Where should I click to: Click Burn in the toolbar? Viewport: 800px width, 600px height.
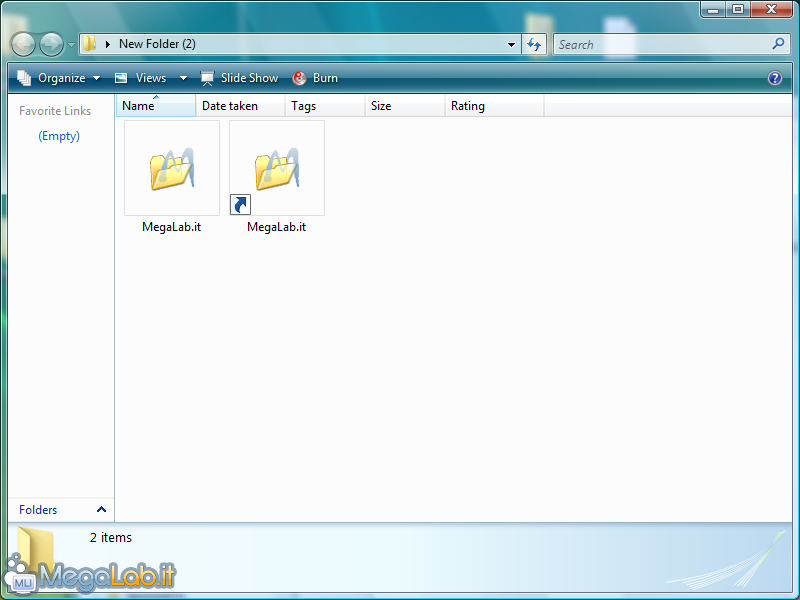pos(315,78)
